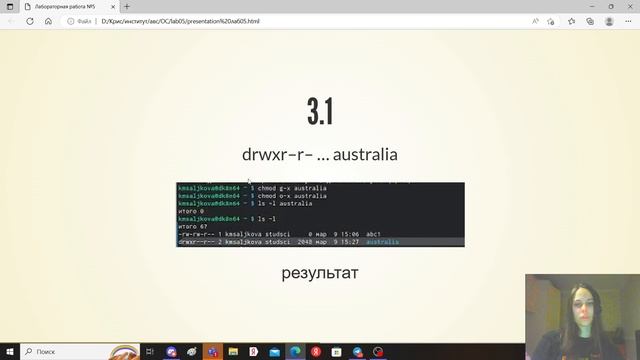Open Task View on taskbar
The height and width of the screenshot is (360, 640).
(150, 351)
